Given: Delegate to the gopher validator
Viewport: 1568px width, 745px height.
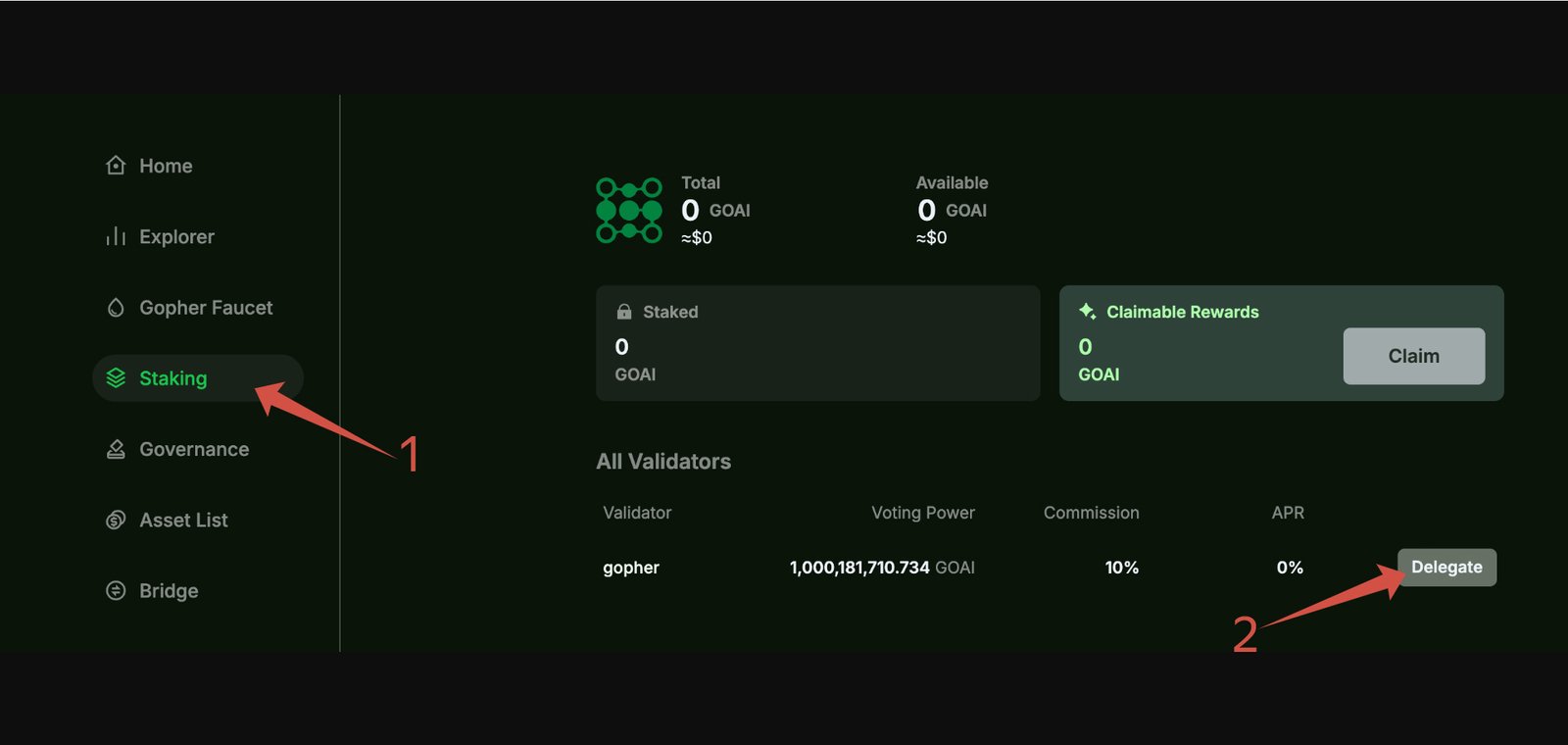Looking at the screenshot, I should pyautogui.click(x=1446, y=567).
